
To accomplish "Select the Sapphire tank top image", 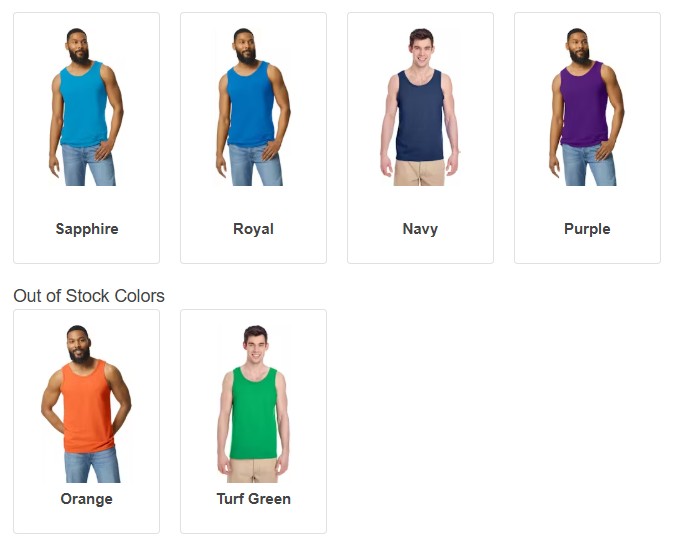I will (x=86, y=107).
